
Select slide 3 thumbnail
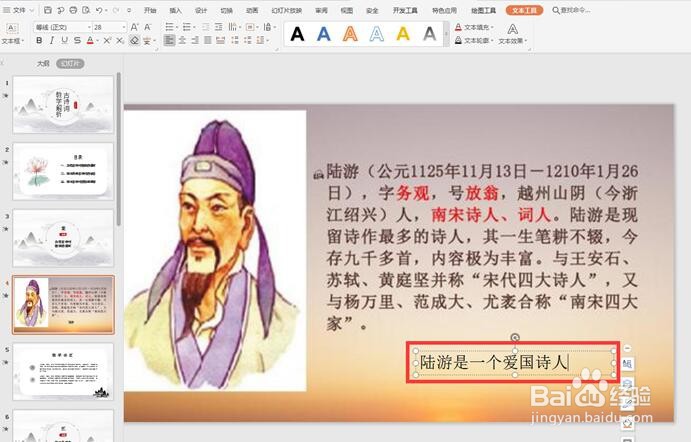63,238
